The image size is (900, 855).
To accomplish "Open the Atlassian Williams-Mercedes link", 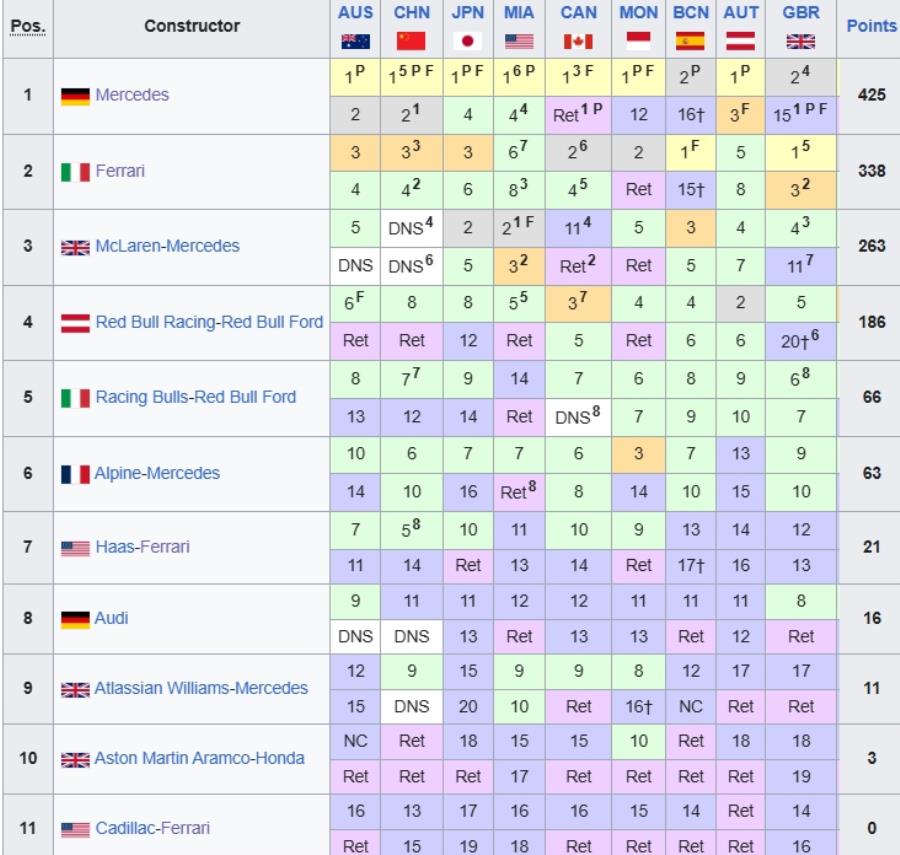I will (x=201, y=688).
